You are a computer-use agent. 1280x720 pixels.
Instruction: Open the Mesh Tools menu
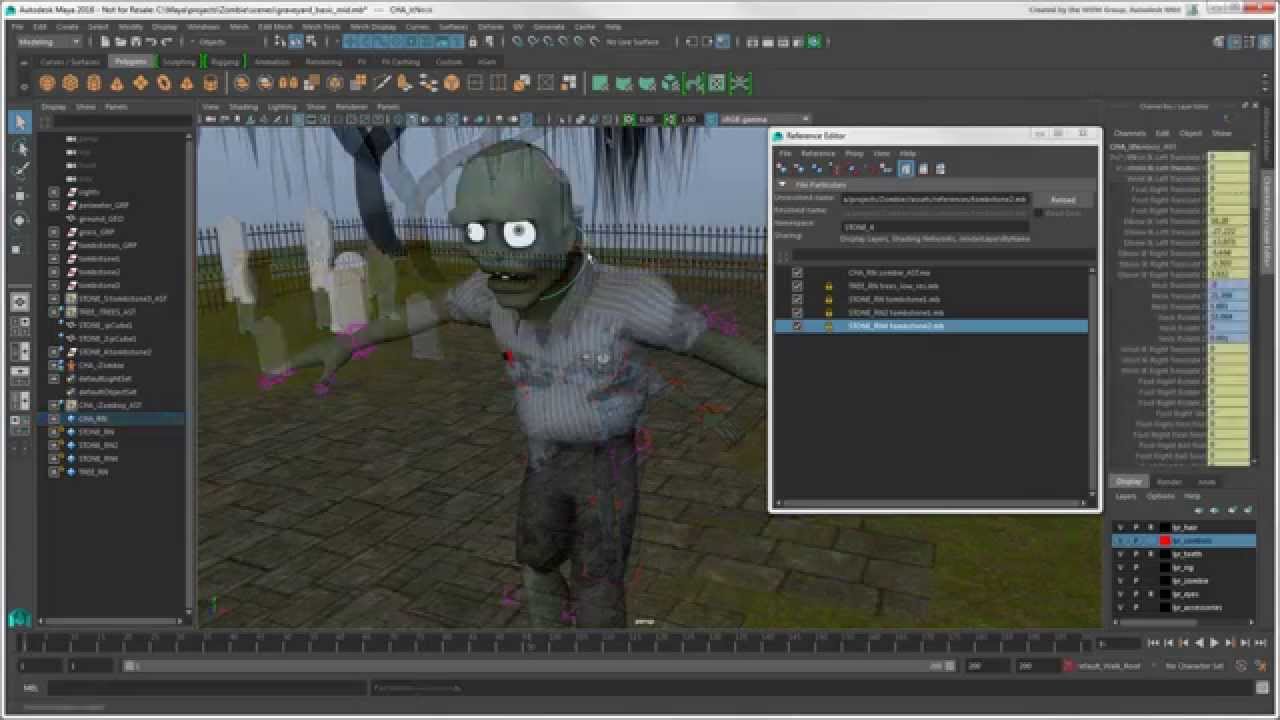point(320,27)
